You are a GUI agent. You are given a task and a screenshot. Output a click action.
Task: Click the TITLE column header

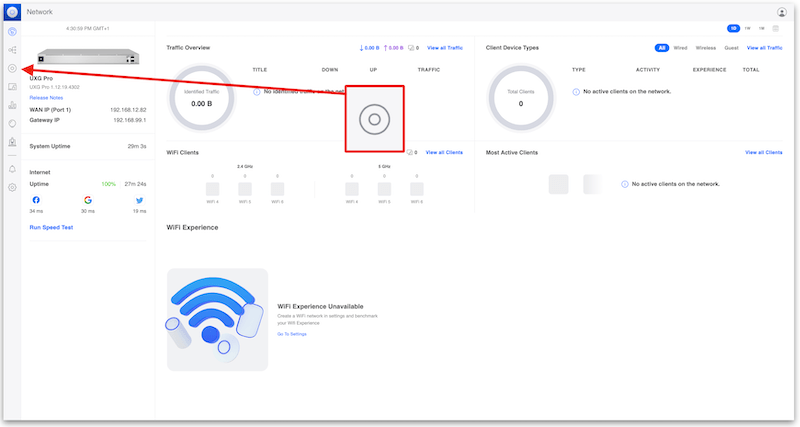[260, 70]
